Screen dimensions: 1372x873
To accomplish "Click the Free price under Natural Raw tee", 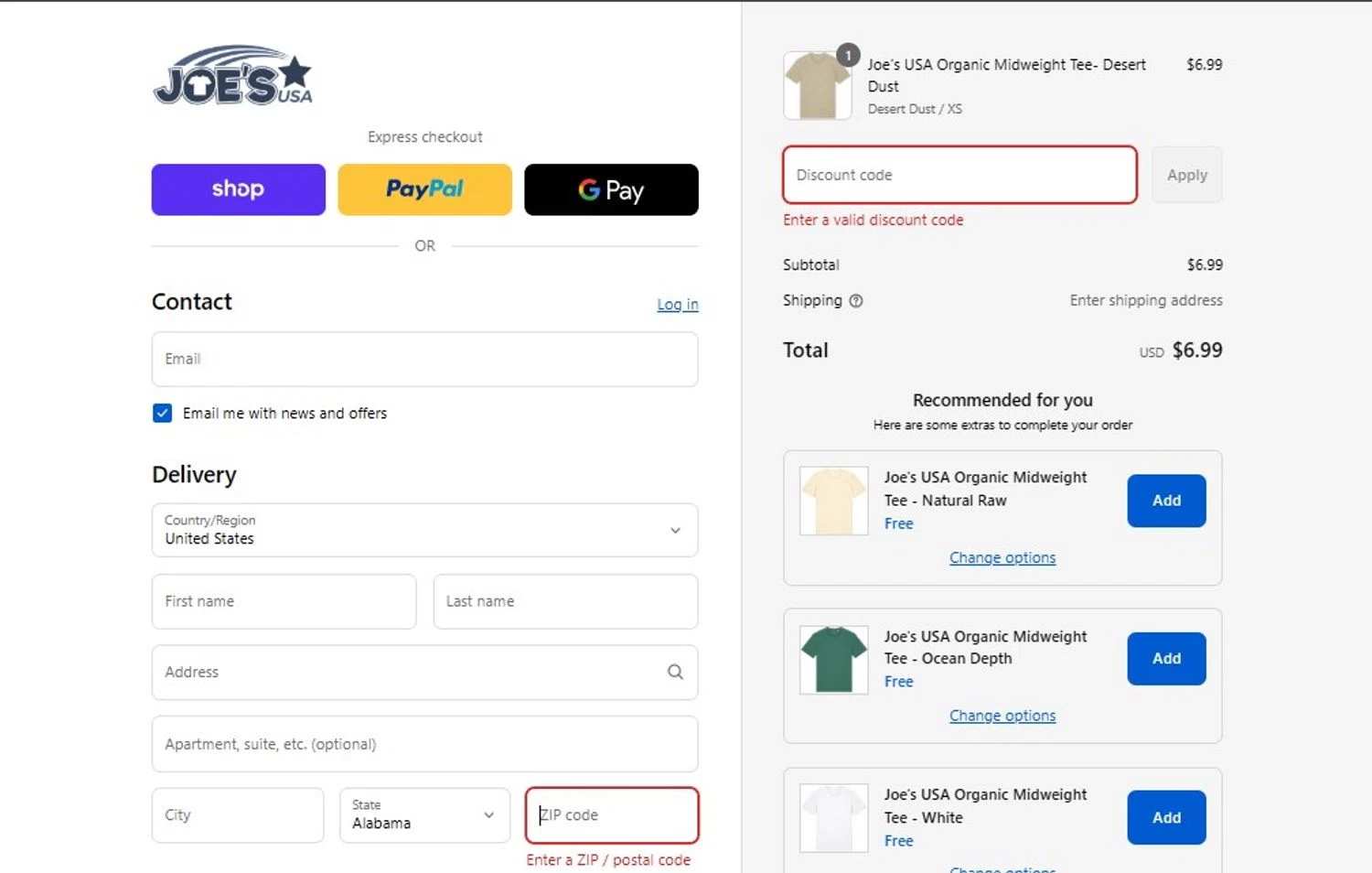I will pos(898,524).
